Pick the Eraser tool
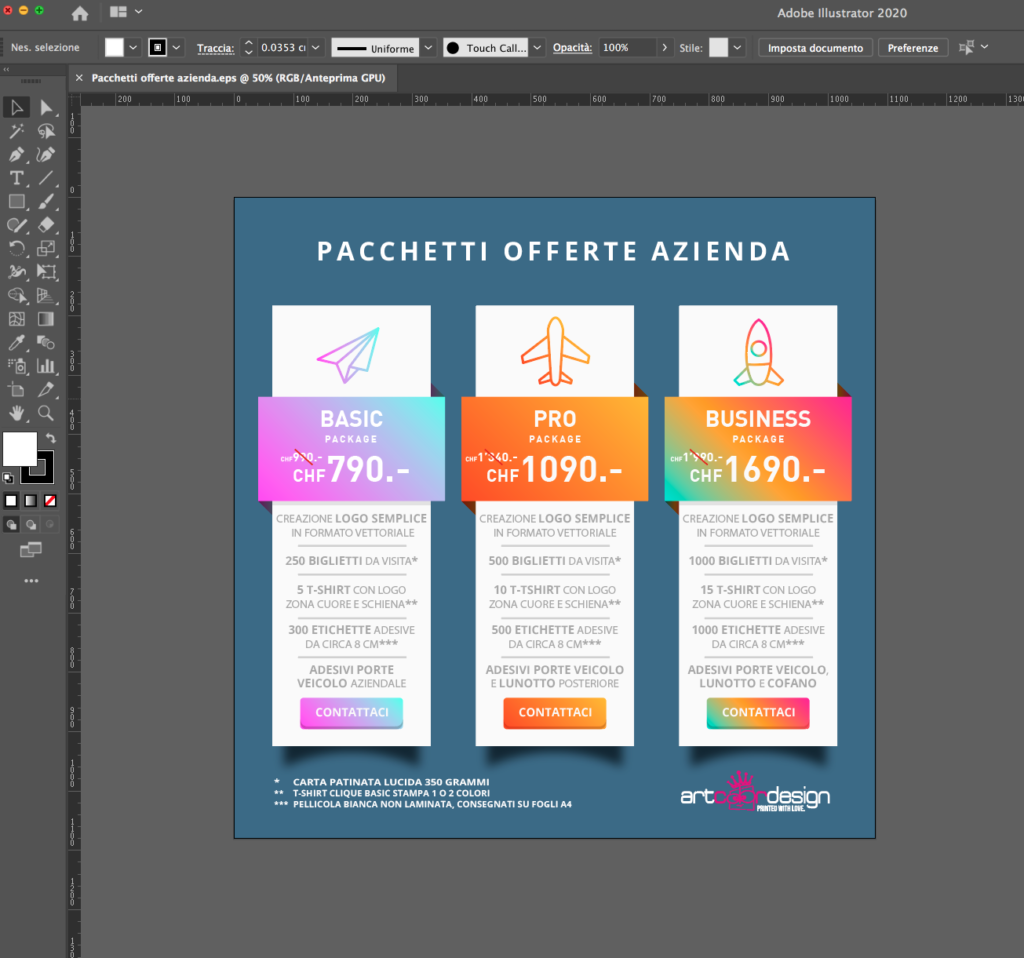 46,225
